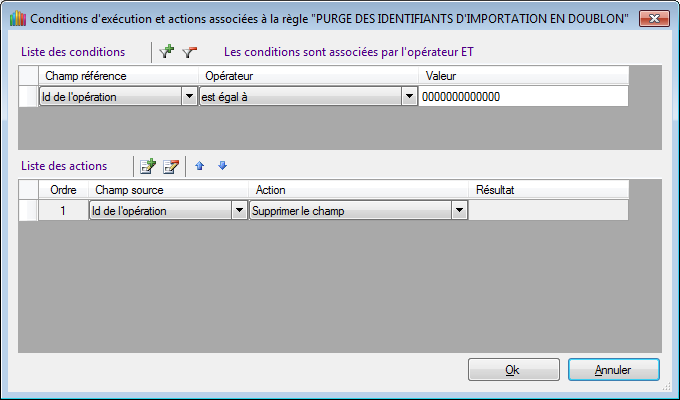Viewport: 680px width, 400px height.
Task: Click the Opérateur column header
Action: coord(308,75)
